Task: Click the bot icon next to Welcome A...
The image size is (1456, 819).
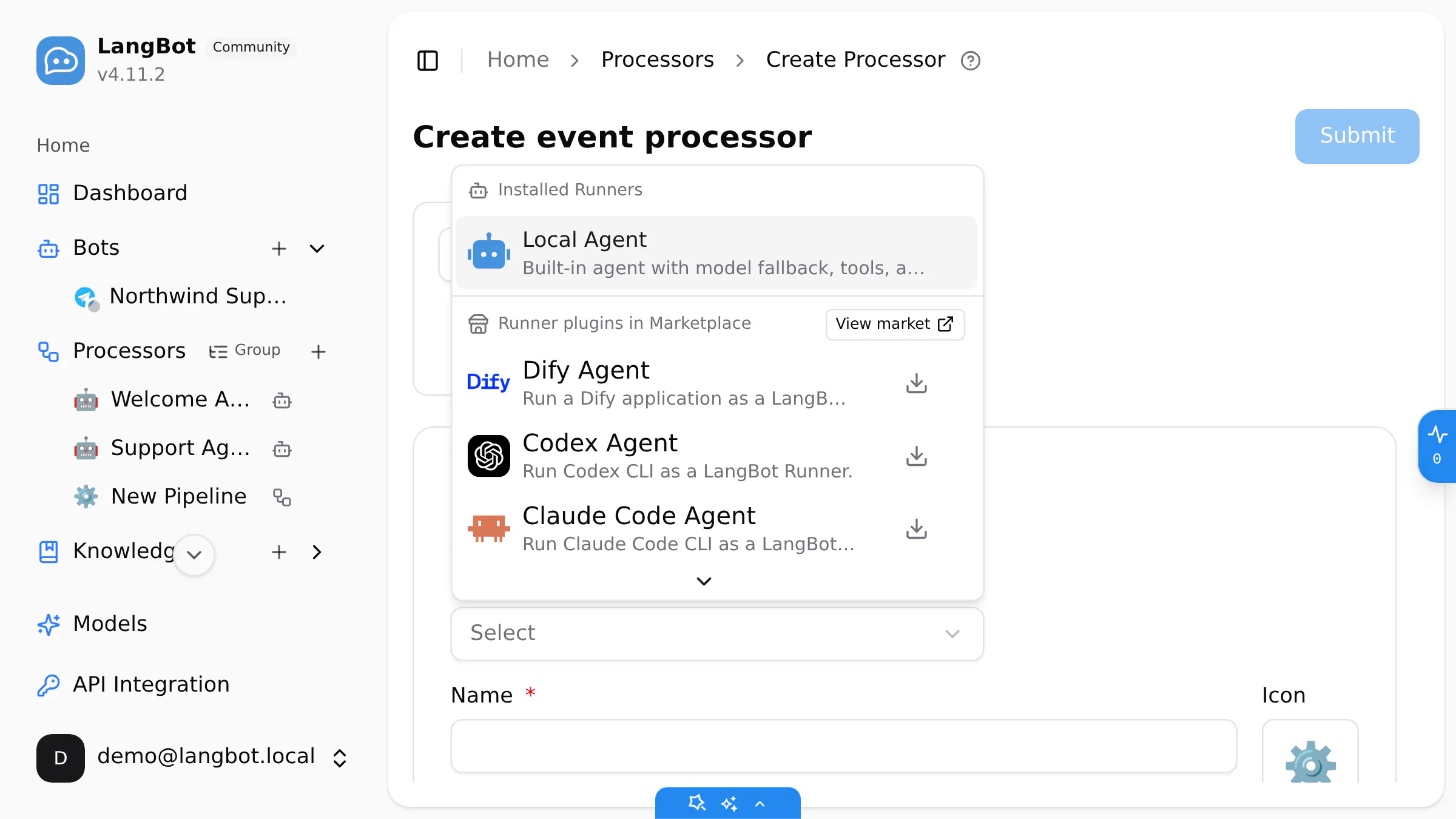Action: [x=282, y=400]
